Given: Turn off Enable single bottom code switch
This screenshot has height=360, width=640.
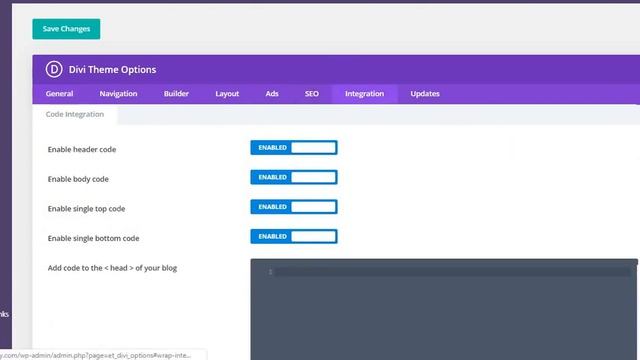Looking at the screenshot, I should pos(294,236).
